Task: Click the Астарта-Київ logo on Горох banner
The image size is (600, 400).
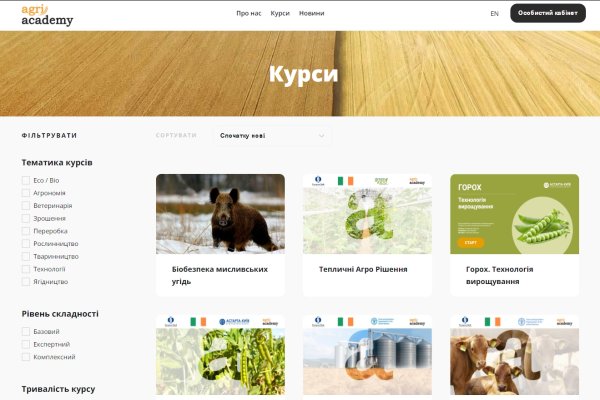Action: pyautogui.click(x=557, y=185)
